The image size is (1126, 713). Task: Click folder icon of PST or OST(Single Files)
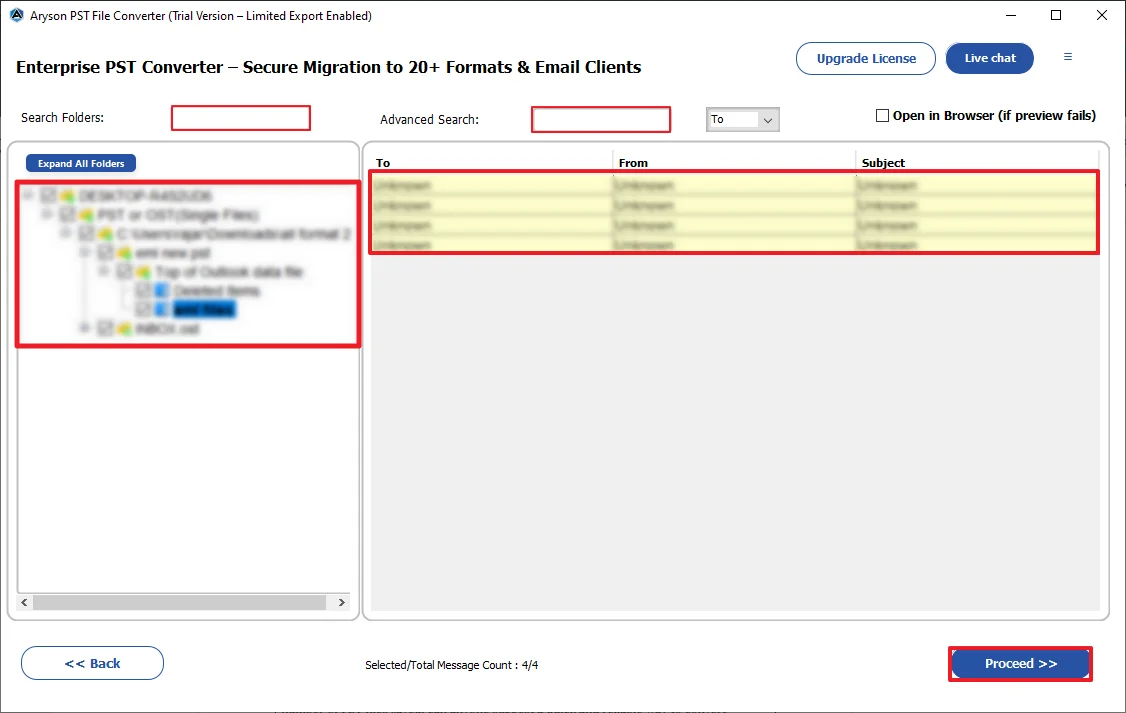click(86, 215)
